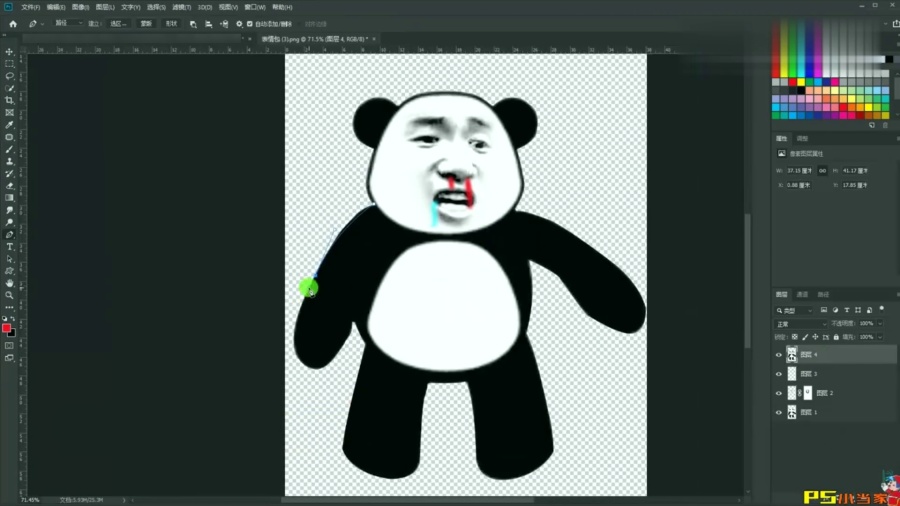Close the document tab with its X
This screenshot has height=506, width=900.
pos(374,39)
